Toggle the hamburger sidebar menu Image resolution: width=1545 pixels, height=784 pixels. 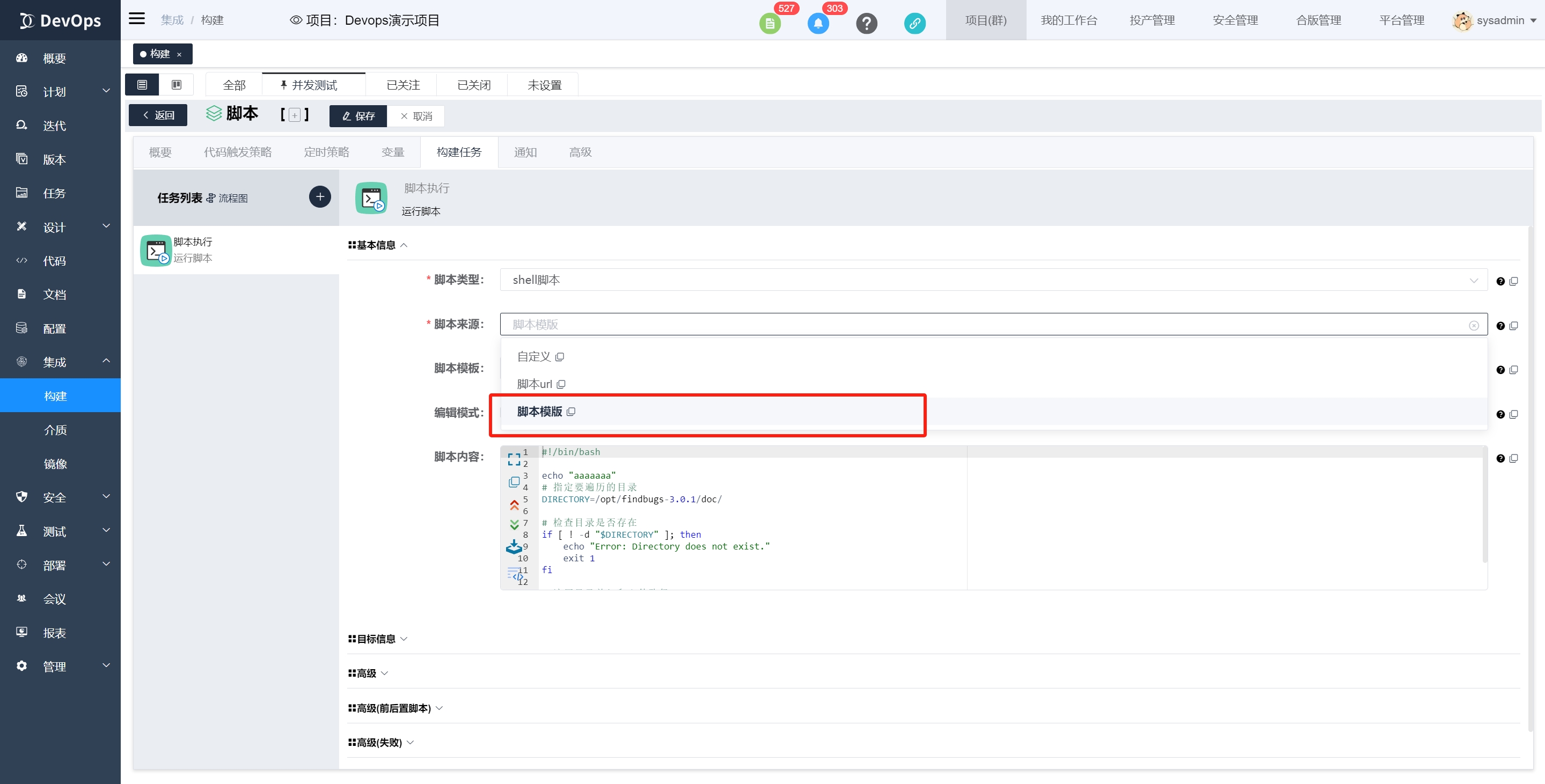point(137,19)
